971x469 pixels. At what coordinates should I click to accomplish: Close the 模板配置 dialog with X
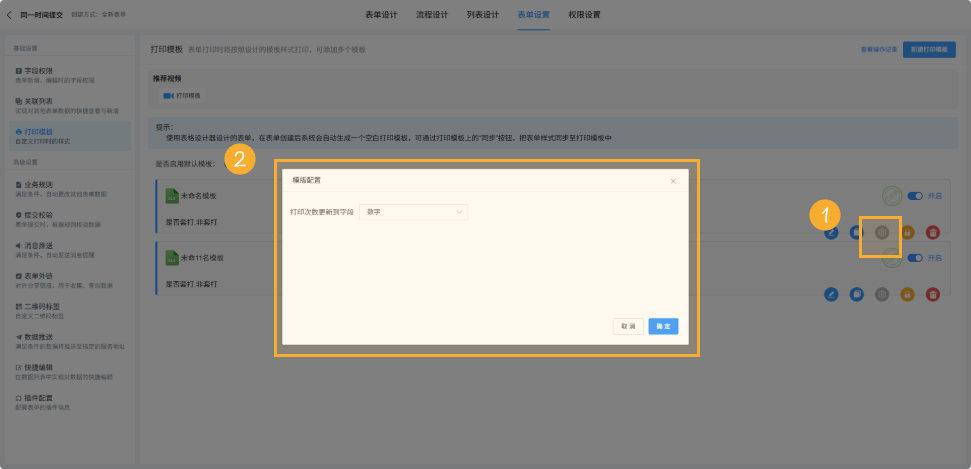[x=673, y=182]
